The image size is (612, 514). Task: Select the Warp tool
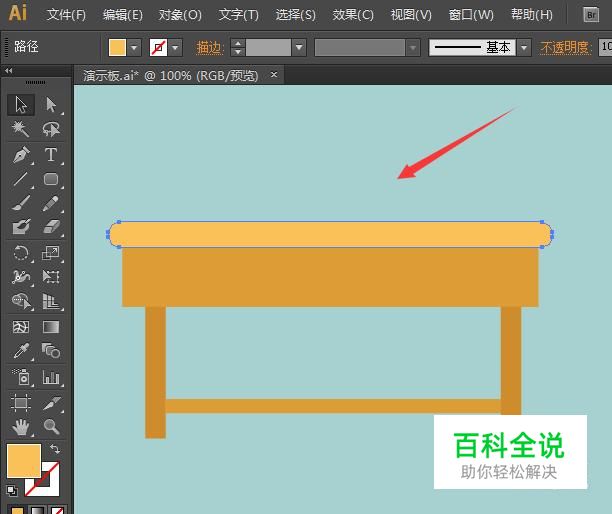click(20, 277)
